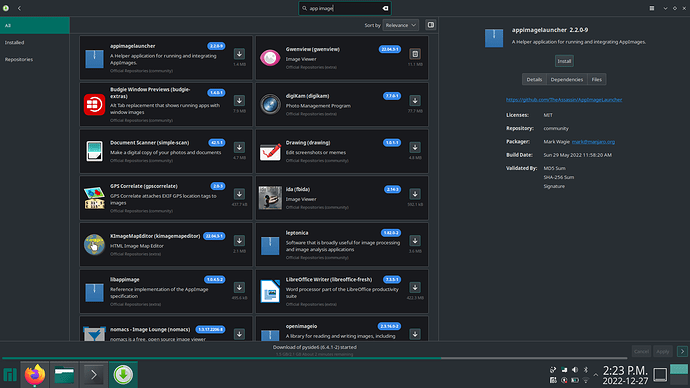Click the download arrow for Drawing
690x388 pixels.
point(415,147)
